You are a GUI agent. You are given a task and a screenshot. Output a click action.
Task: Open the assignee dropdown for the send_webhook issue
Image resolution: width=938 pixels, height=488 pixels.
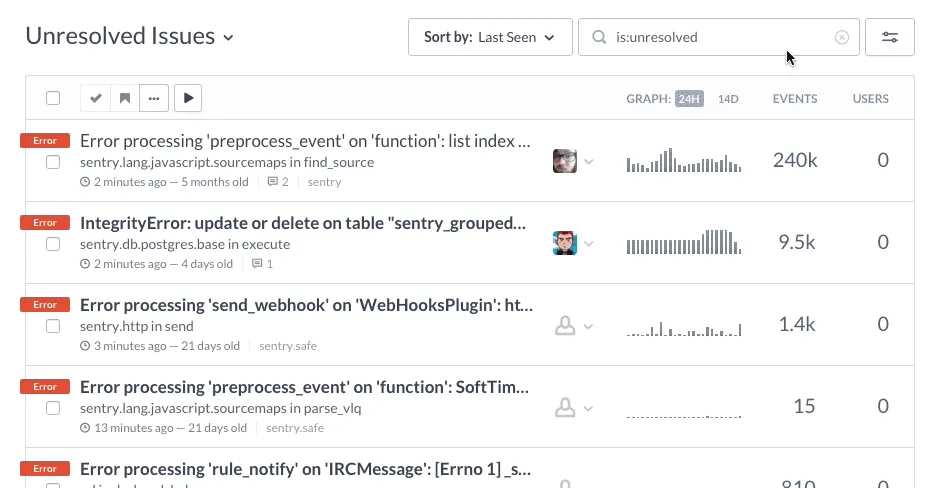click(x=573, y=326)
